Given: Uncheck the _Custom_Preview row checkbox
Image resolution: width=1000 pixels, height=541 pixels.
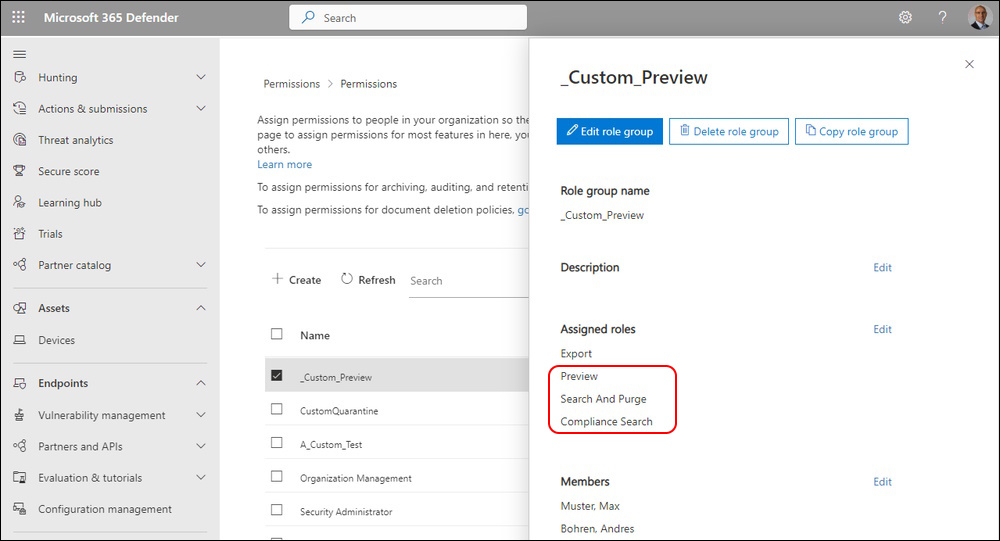Looking at the screenshot, I should tap(277, 375).
